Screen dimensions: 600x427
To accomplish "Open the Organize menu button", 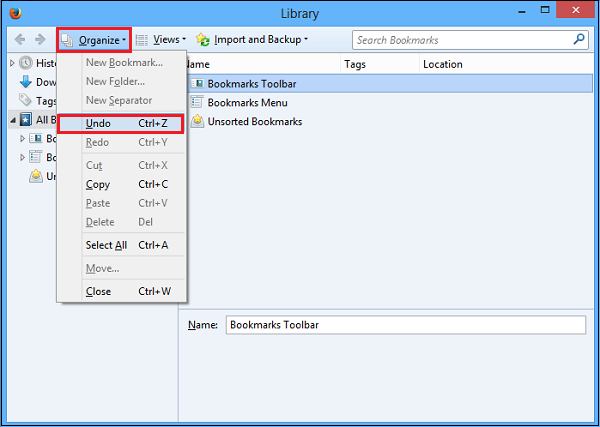I will (94, 40).
